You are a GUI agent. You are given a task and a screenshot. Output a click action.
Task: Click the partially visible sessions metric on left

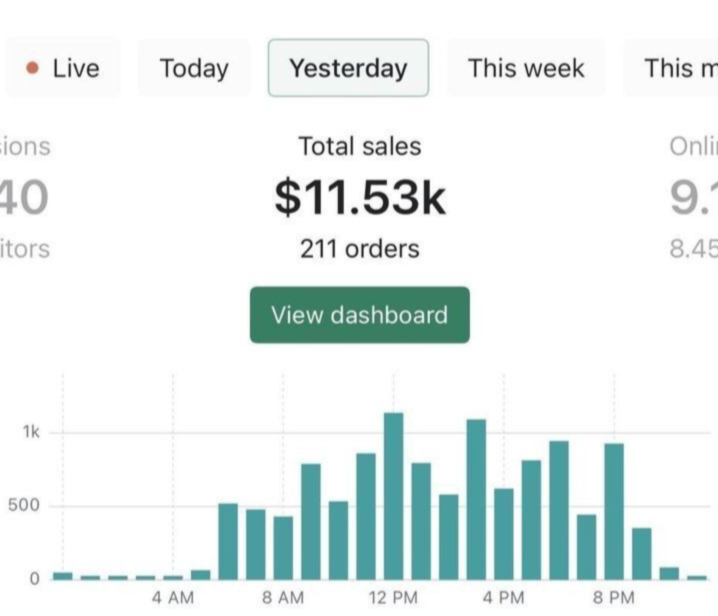(25, 198)
